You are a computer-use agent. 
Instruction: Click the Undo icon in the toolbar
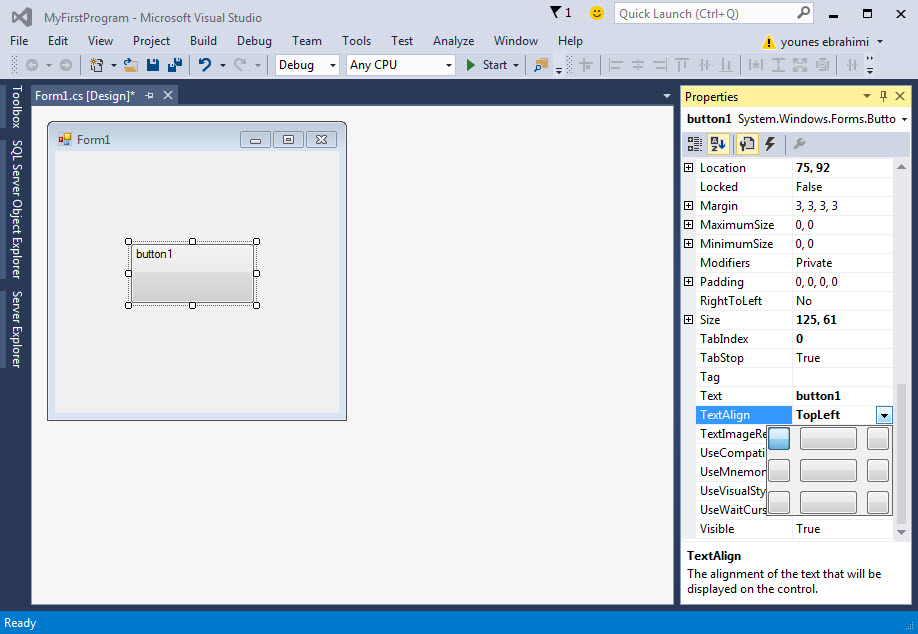(x=204, y=65)
